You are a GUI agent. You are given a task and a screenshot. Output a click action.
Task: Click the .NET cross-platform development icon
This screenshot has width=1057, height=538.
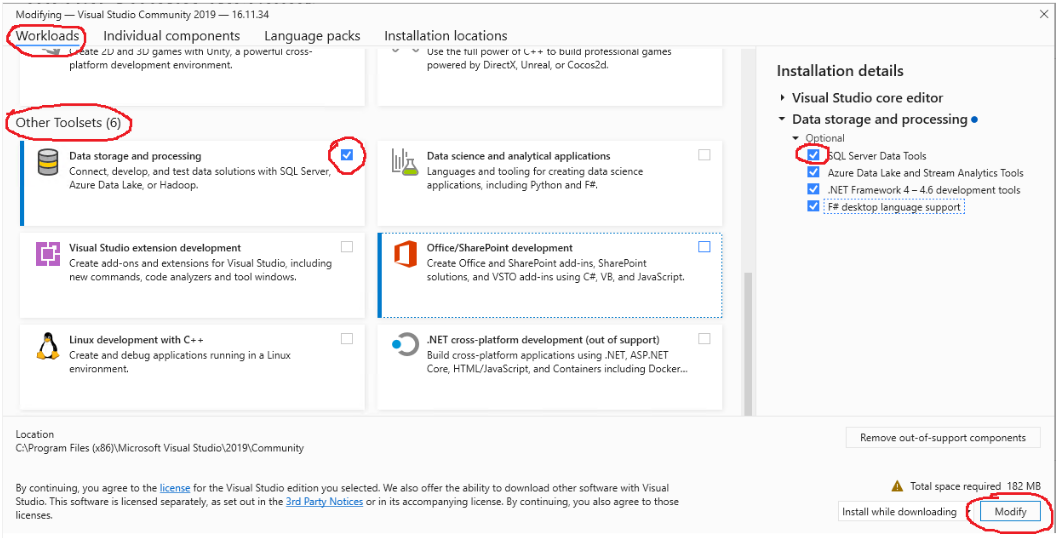point(405,345)
